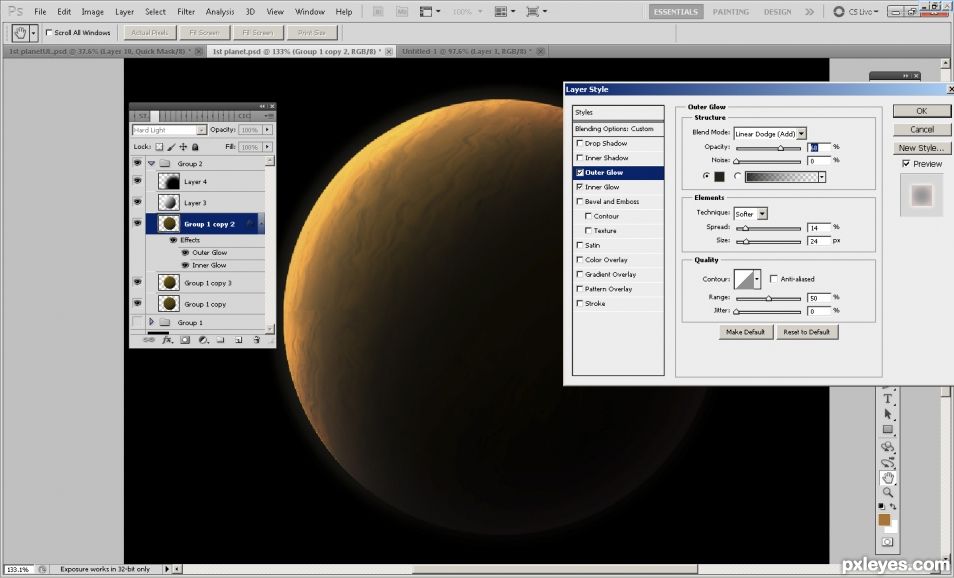
Task: Expand the Group 1 folder
Action: (151, 322)
